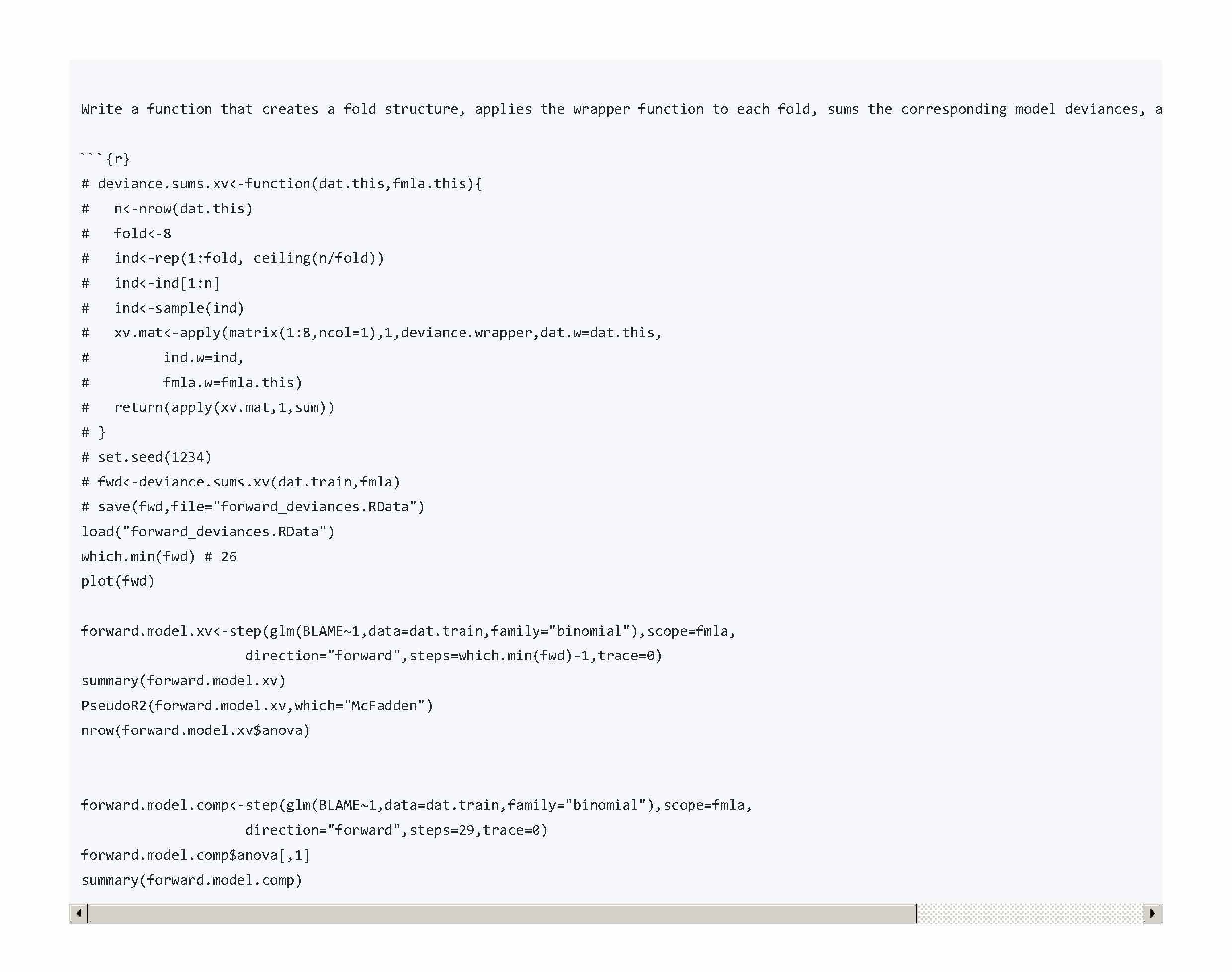Click the commented set.seed(1234) line
1232x972 pixels.
[146, 457]
